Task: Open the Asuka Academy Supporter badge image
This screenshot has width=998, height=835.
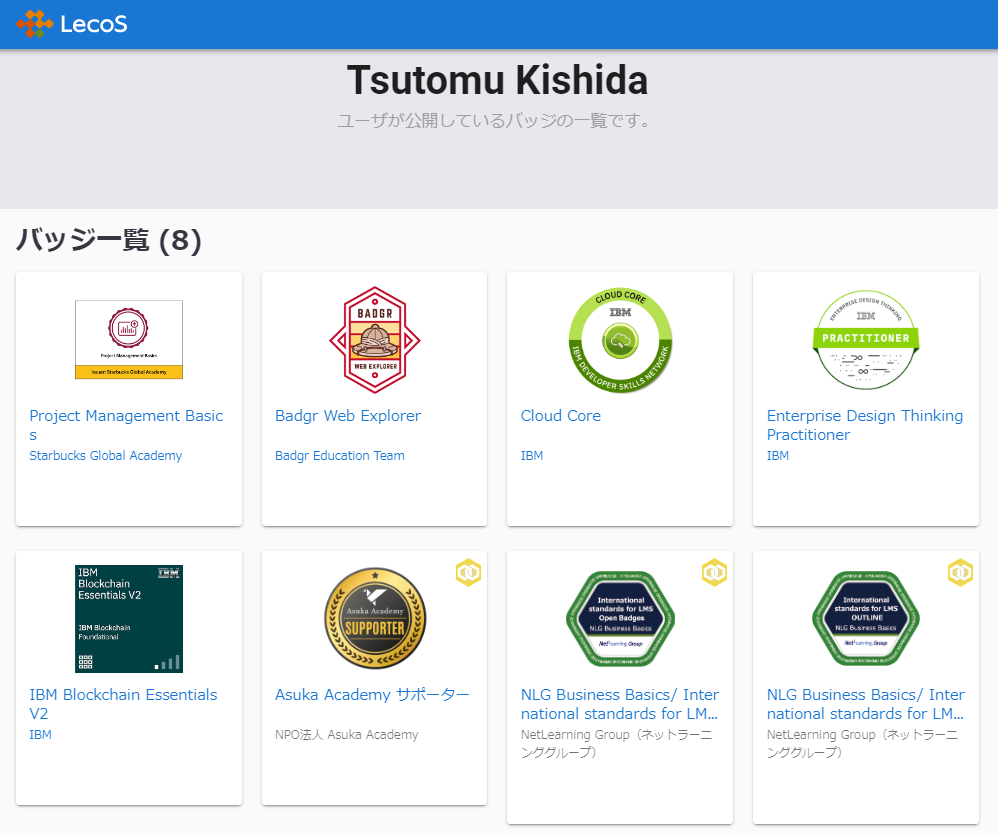Action: point(375,619)
